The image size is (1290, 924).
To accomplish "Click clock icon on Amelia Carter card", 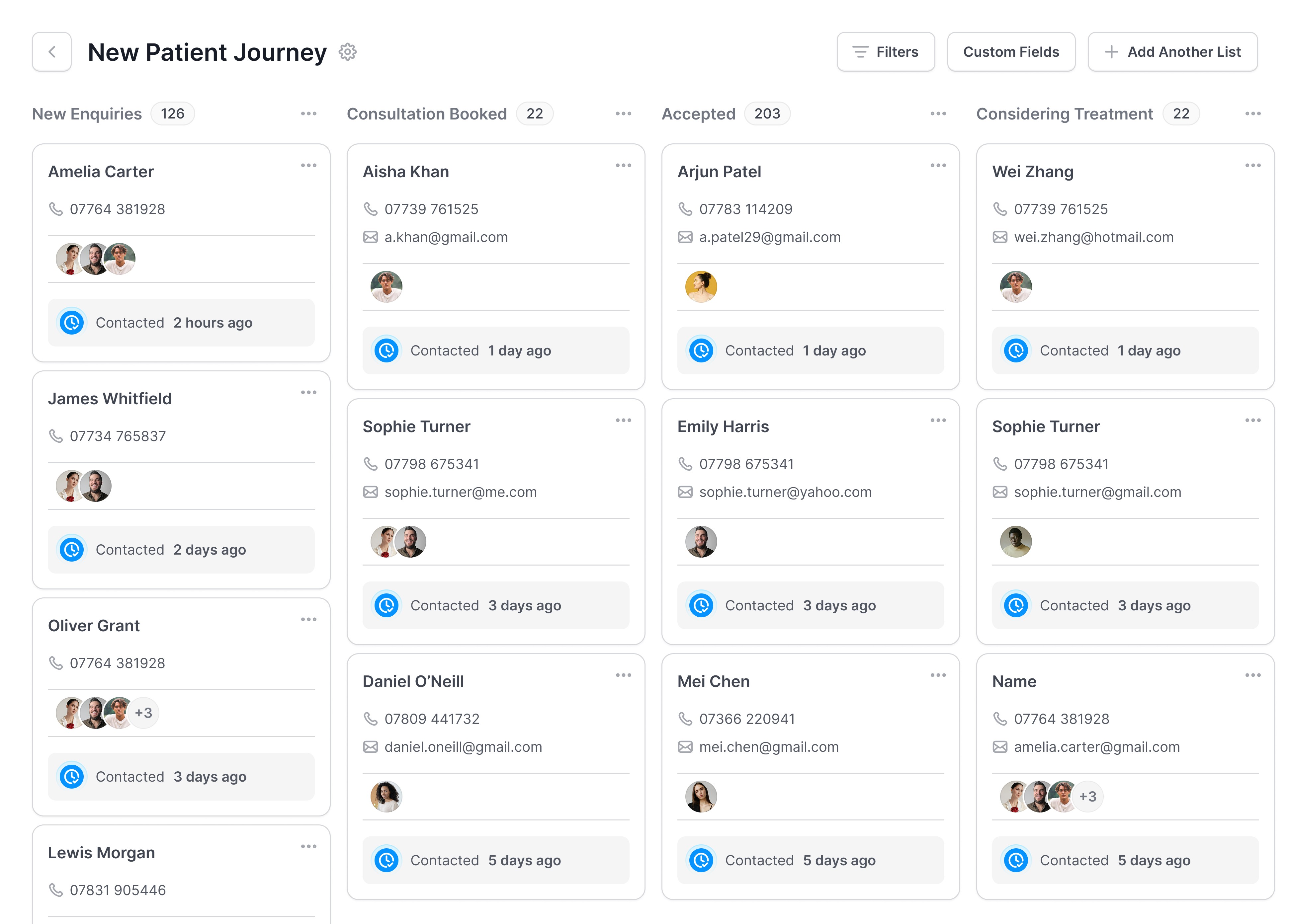I will click(72, 323).
